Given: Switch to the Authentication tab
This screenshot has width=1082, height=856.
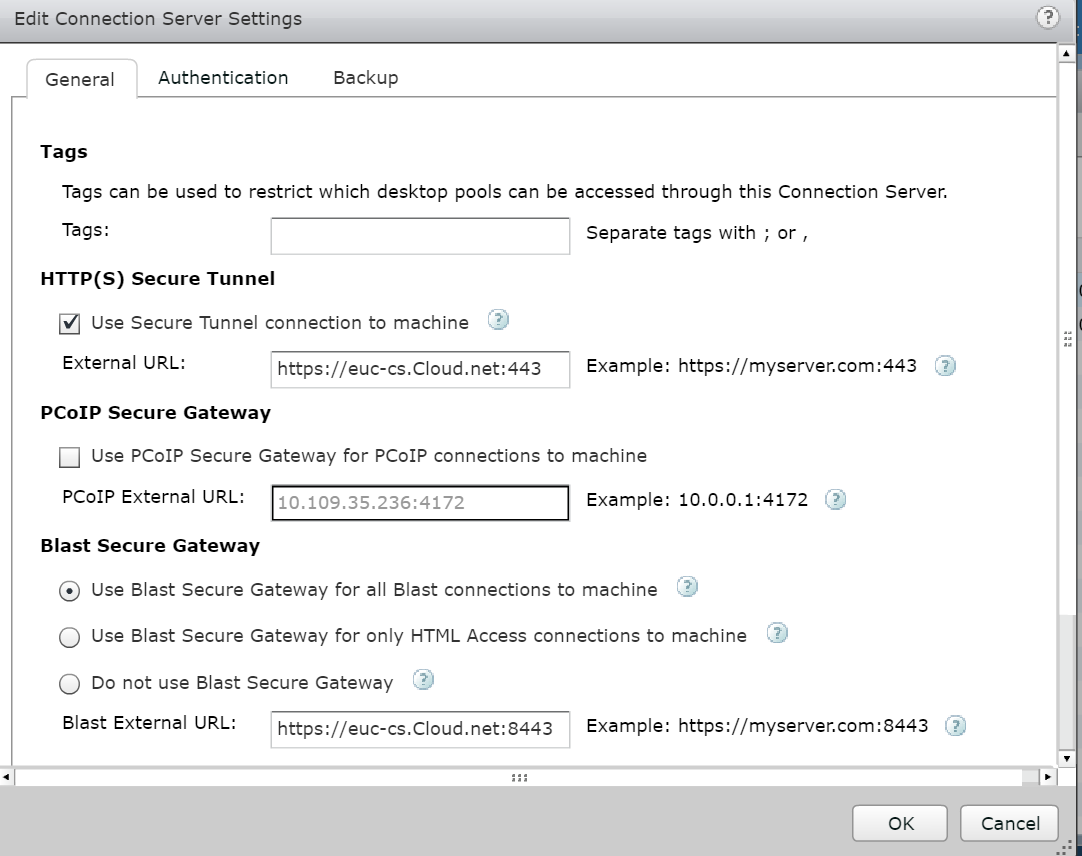Looking at the screenshot, I should (x=222, y=77).
